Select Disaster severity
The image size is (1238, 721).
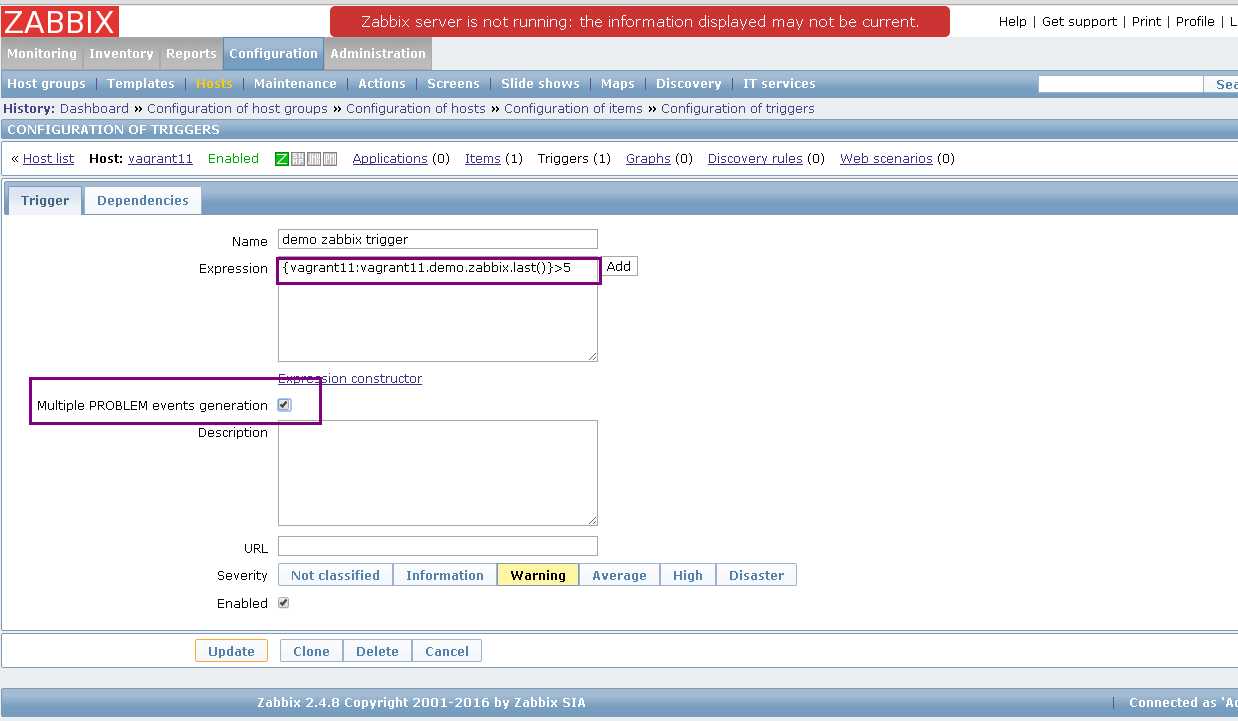[x=756, y=575]
